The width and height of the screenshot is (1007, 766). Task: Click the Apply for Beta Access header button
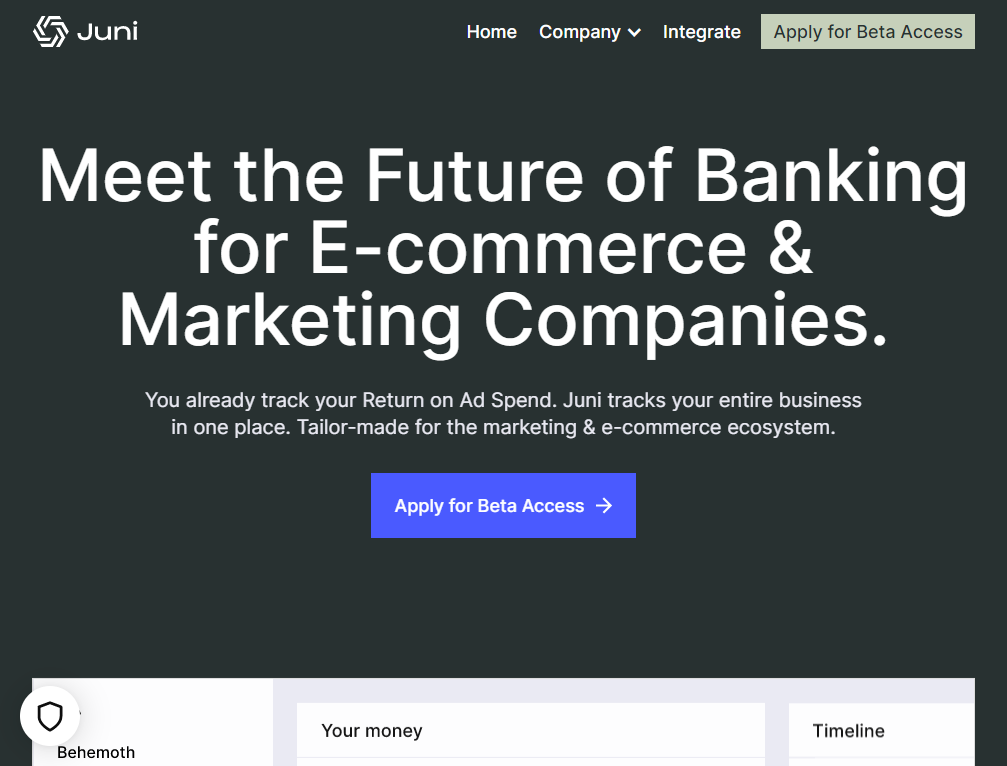click(867, 31)
